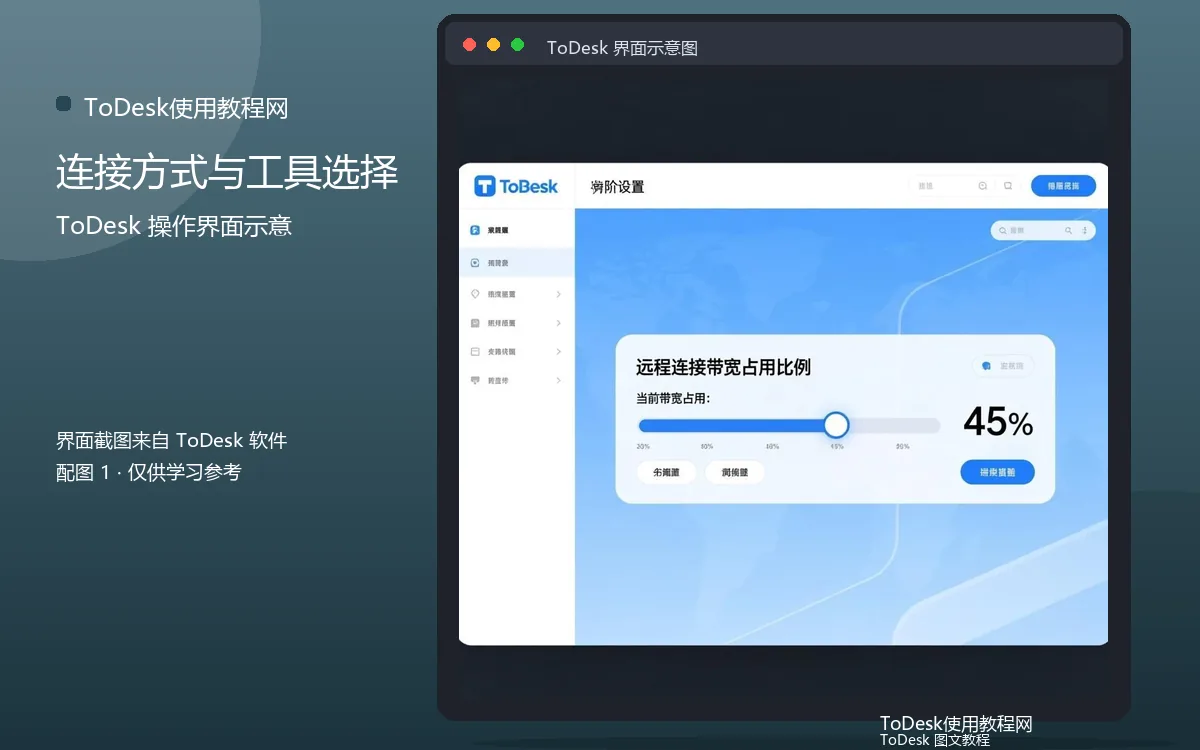
Task: Click the circular magnifier icon in the header search
Action: [x=983, y=186]
